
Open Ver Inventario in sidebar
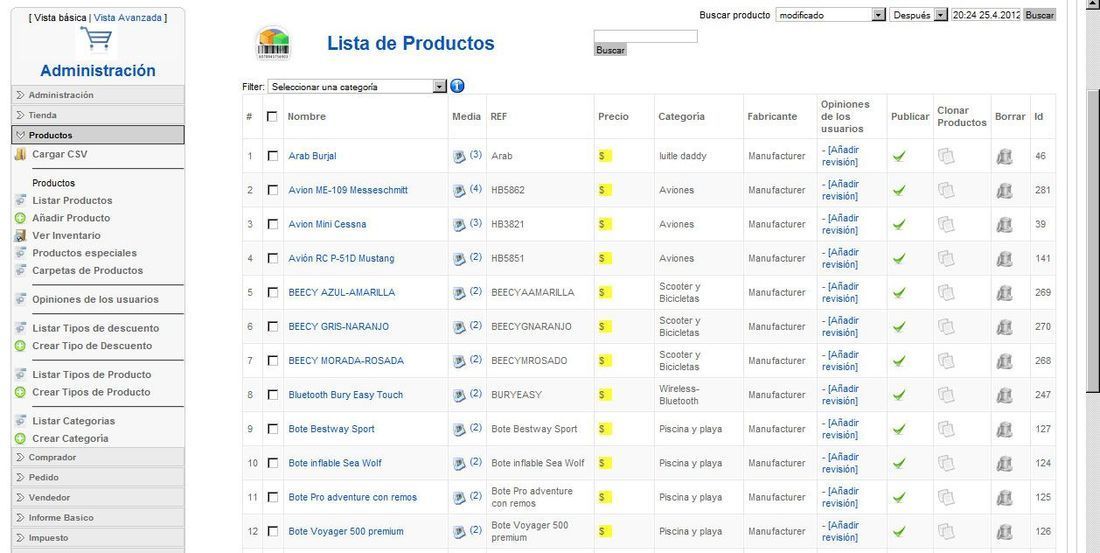66,236
